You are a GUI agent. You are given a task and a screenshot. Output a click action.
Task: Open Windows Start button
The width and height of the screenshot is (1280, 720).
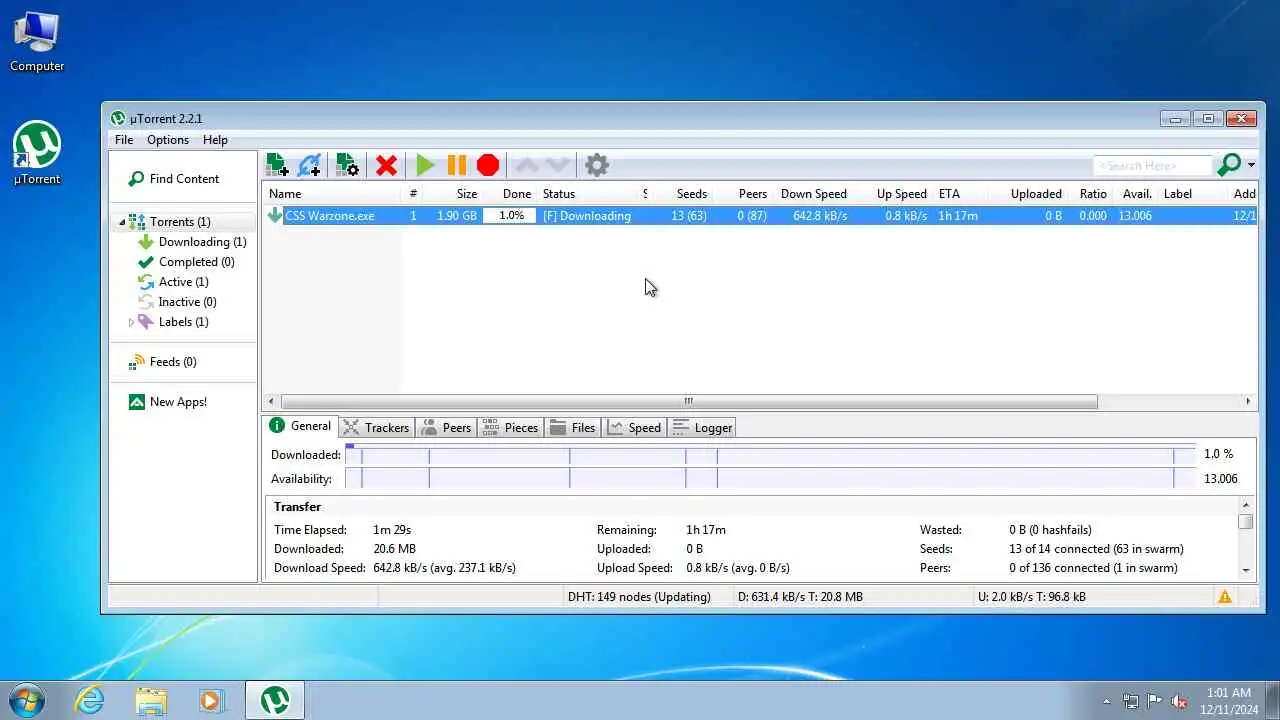click(x=26, y=700)
